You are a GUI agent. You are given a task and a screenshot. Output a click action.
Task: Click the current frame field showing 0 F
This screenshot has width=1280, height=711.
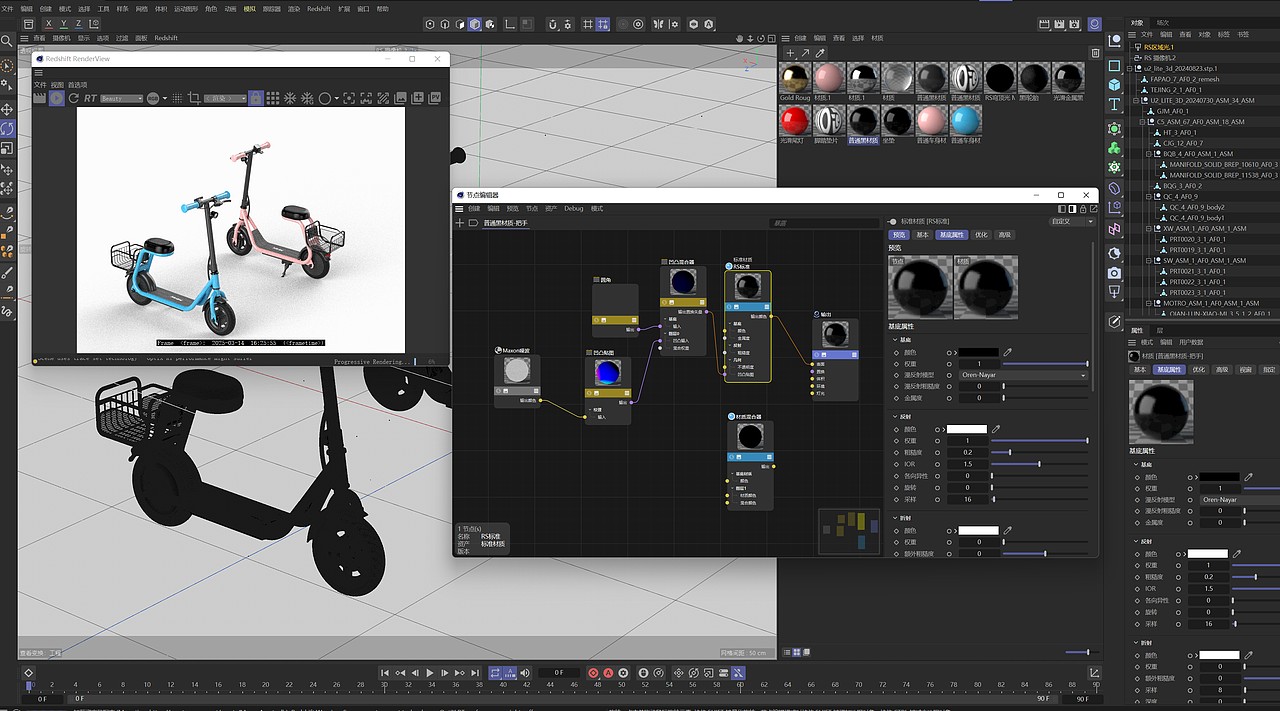tap(559, 673)
